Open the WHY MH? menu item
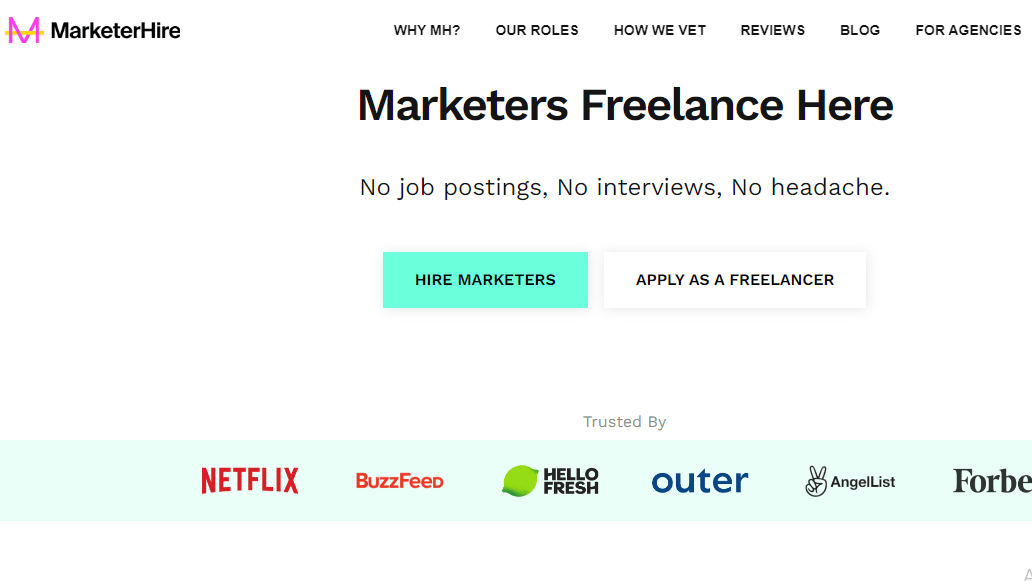The height and width of the screenshot is (581, 1032). click(x=426, y=30)
